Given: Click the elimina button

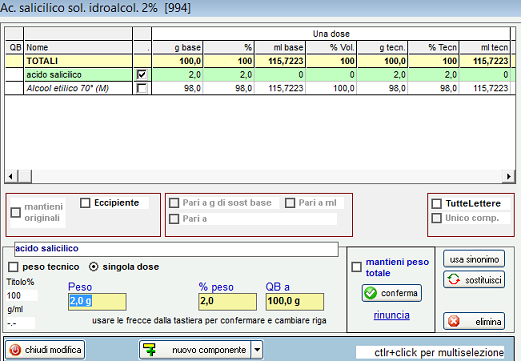Looking at the screenshot, I should [x=474, y=321].
